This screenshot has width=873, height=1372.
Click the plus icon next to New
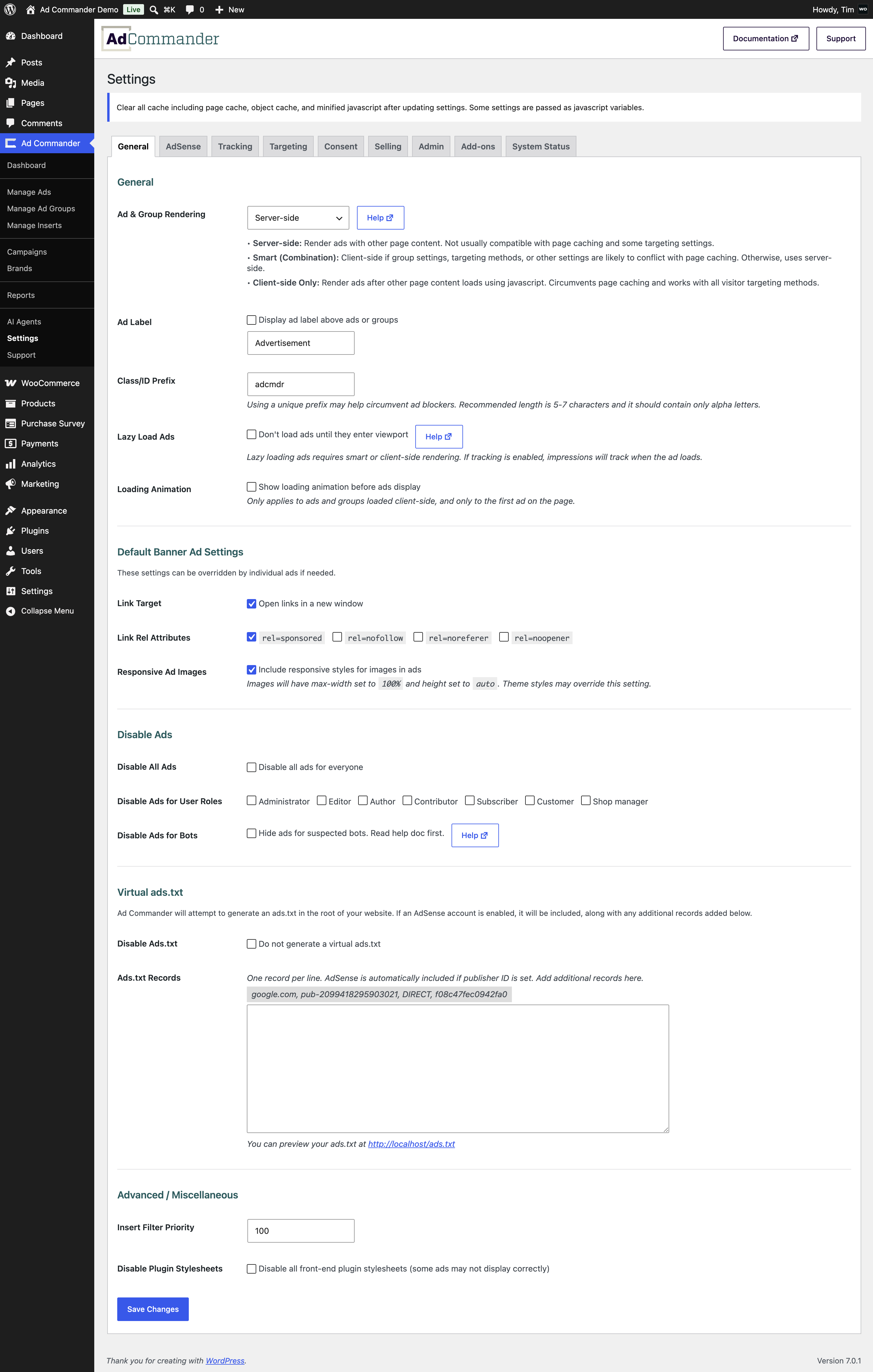coord(219,10)
